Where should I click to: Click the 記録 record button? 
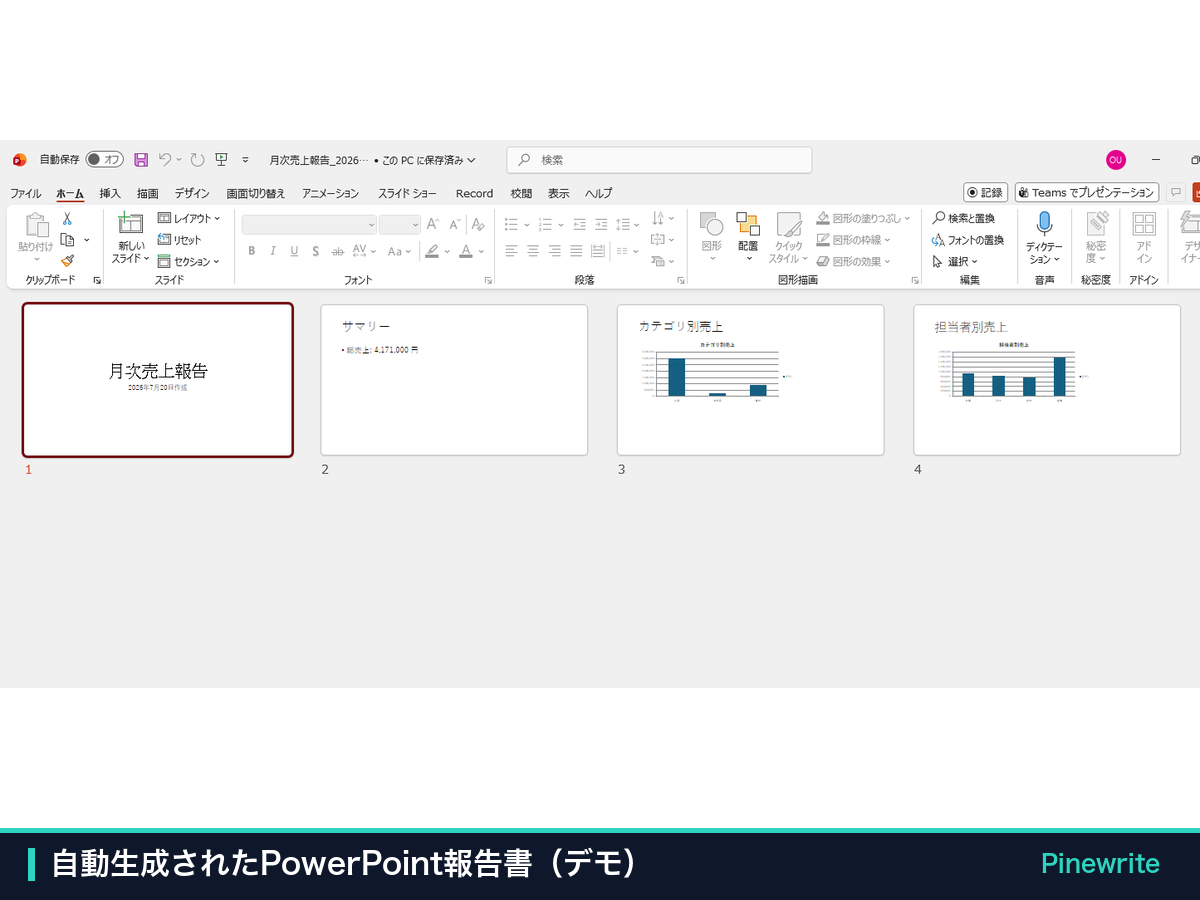pyautogui.click(x=985, y=192)
